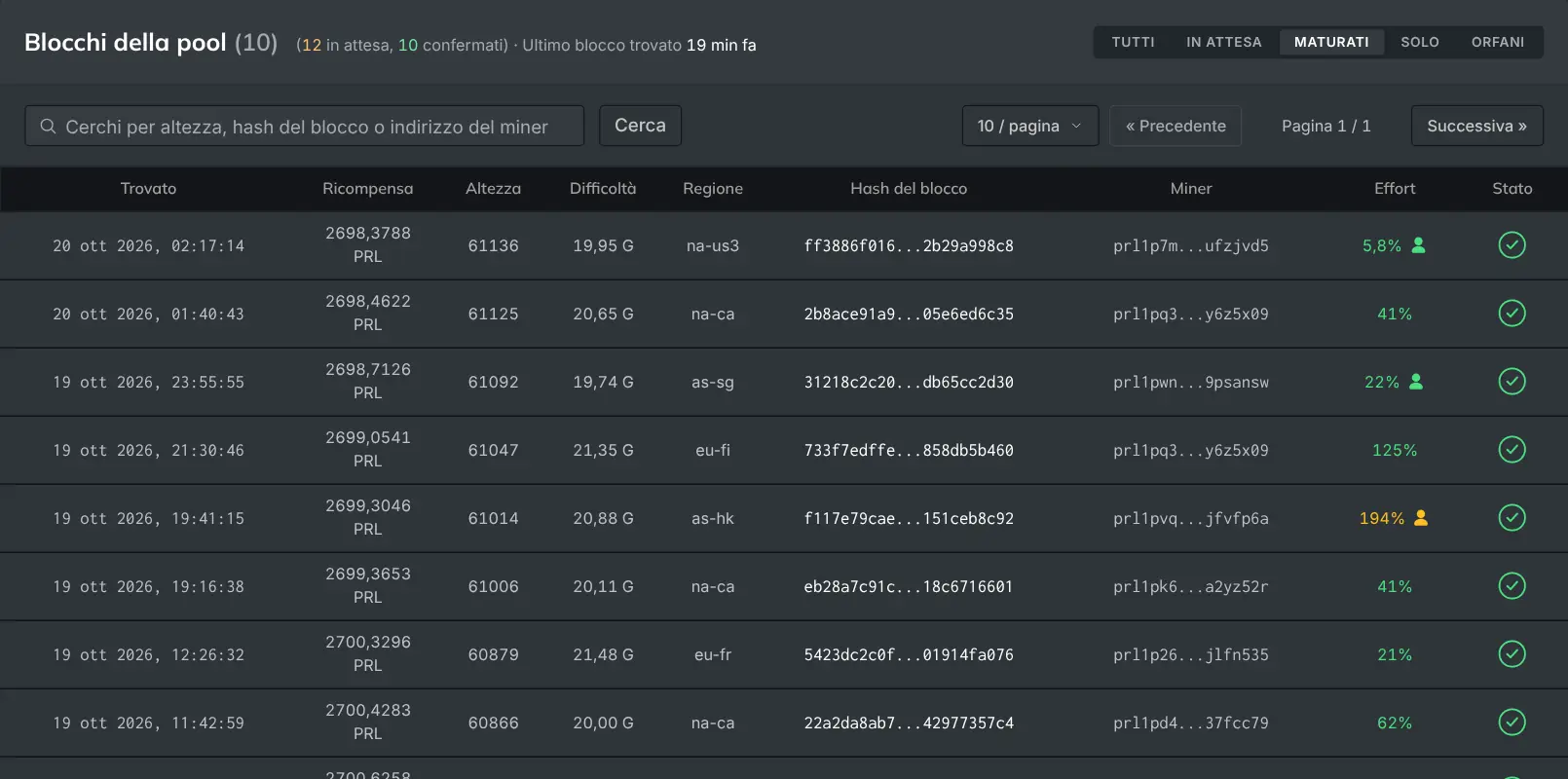This screenshot has height=779, width=1568.
Task: Click the solo miner icon beside 22% effort
Action: point(1416,382)
